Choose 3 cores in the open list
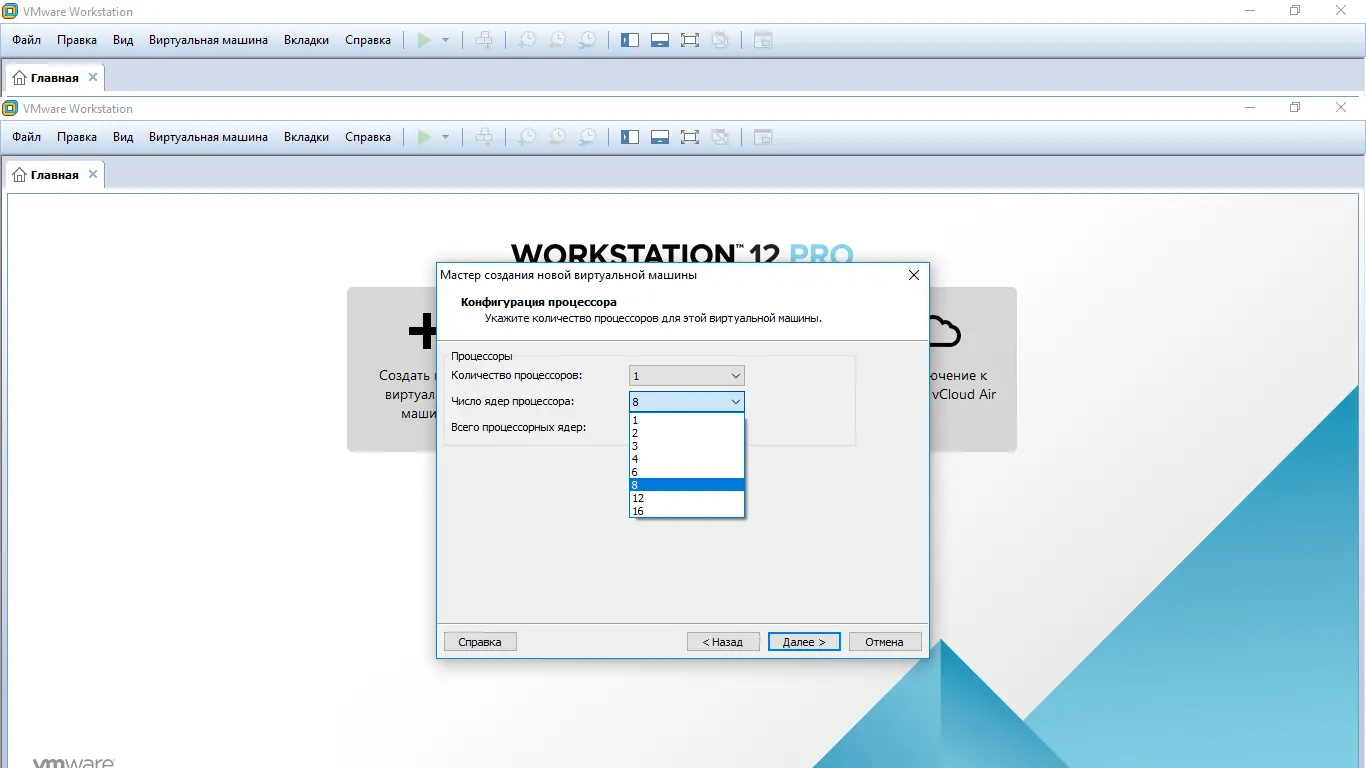1366x768 pixels. (687, 446)
